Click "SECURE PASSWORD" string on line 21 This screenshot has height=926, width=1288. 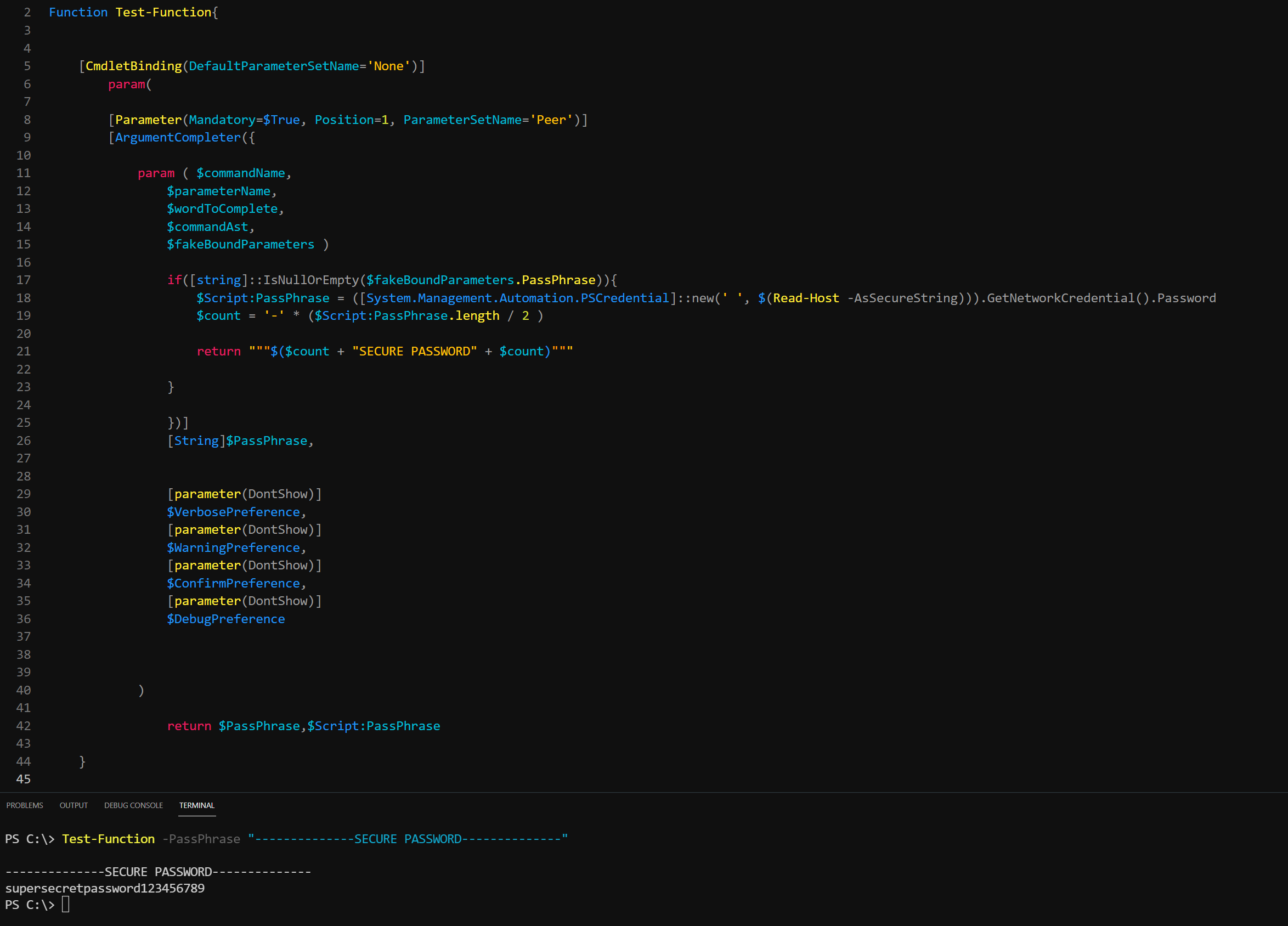tap(415, 351)
